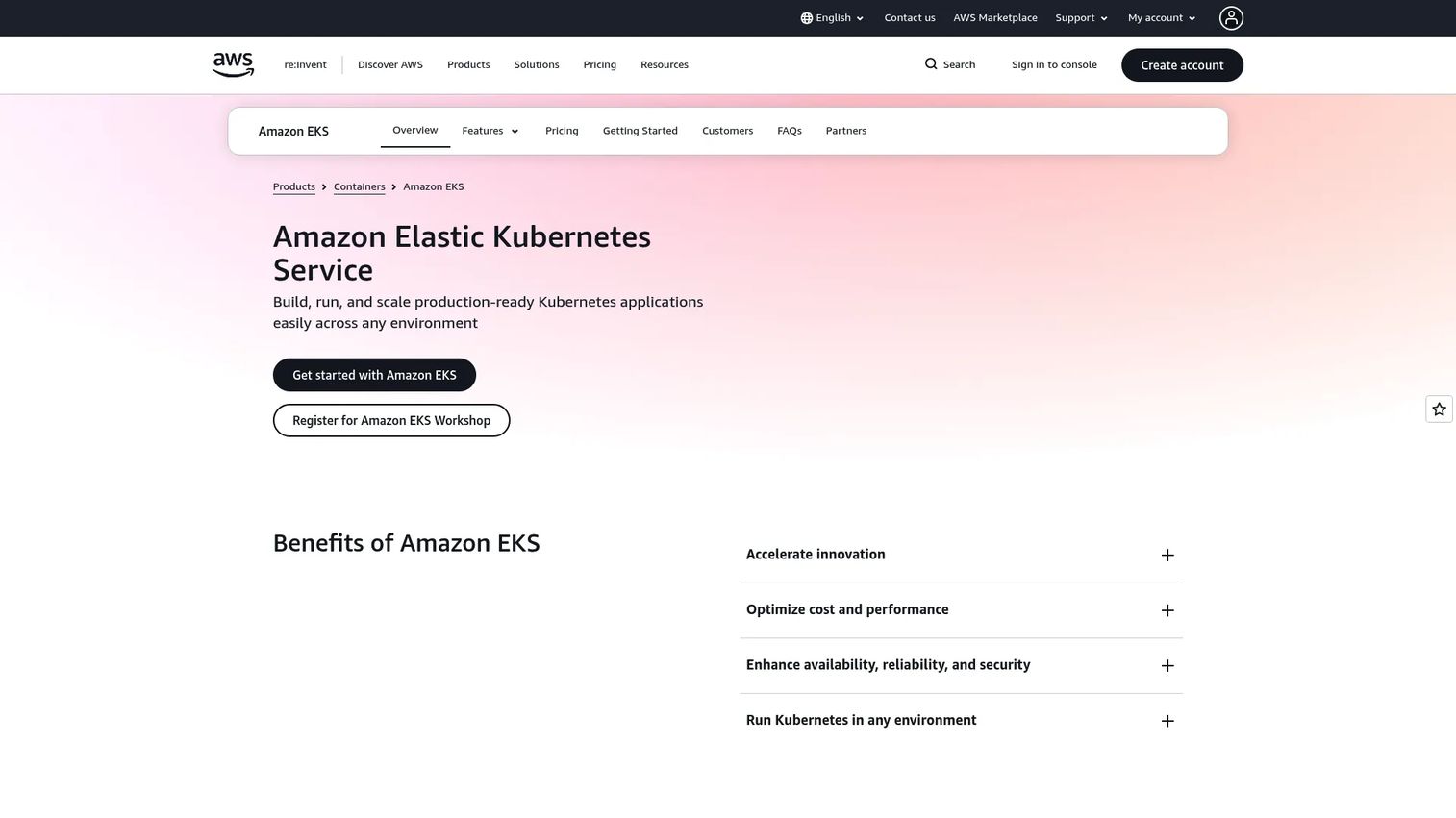Click the globe language icon
This screenshot has height=818, width=1456.
(x=806, y=18)
